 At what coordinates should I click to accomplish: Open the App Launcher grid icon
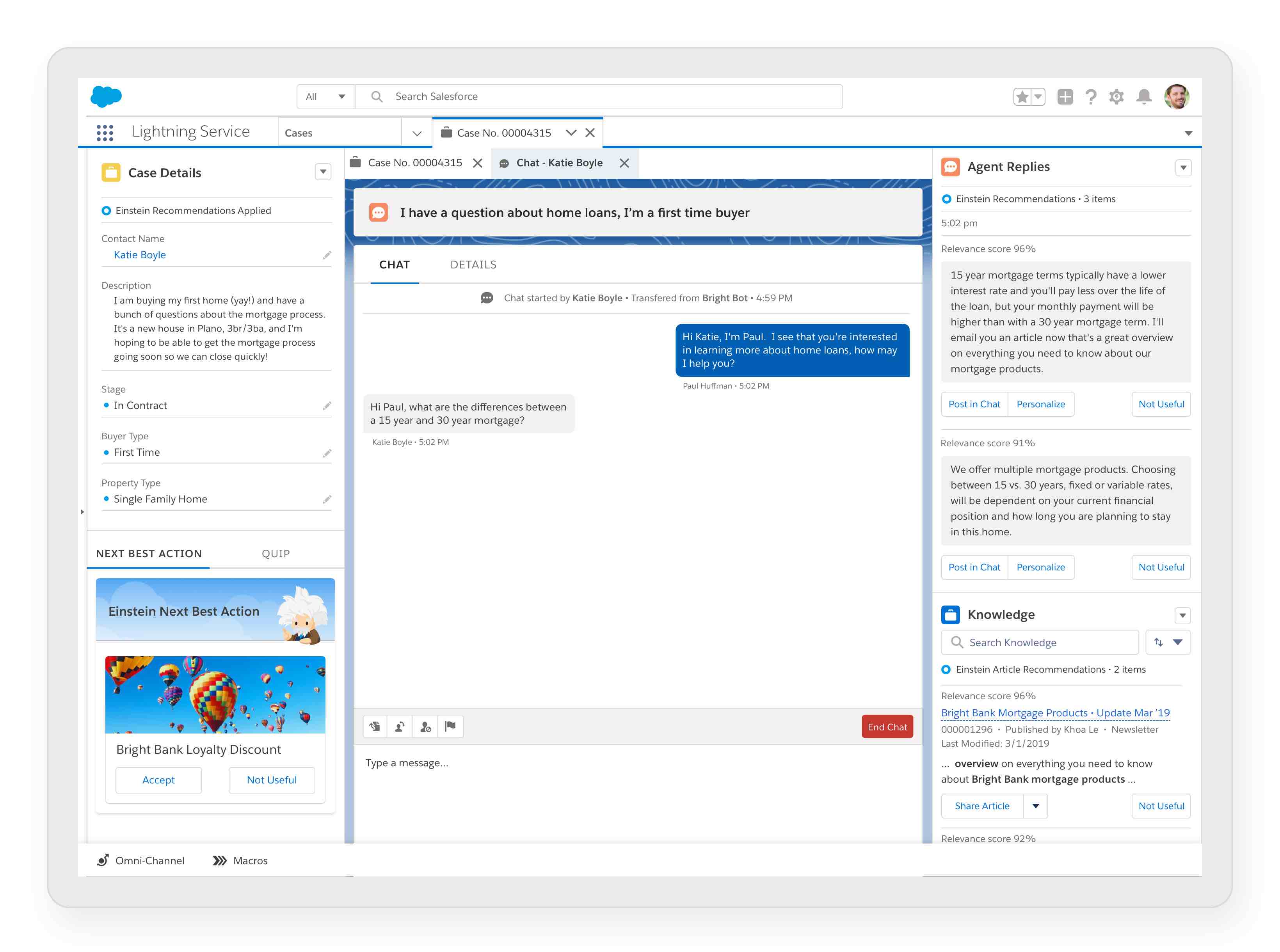click(x=104, y=133)
